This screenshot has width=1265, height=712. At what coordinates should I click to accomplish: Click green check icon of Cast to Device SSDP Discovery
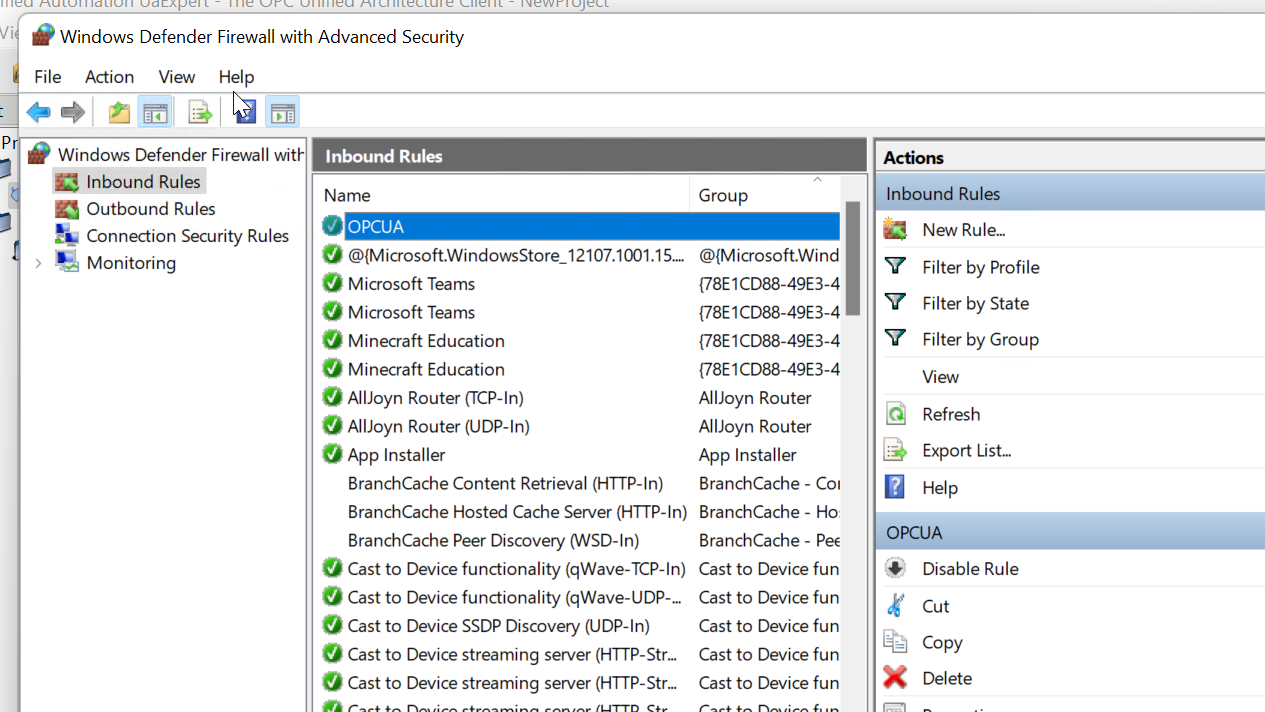click(x=333, y=625)
